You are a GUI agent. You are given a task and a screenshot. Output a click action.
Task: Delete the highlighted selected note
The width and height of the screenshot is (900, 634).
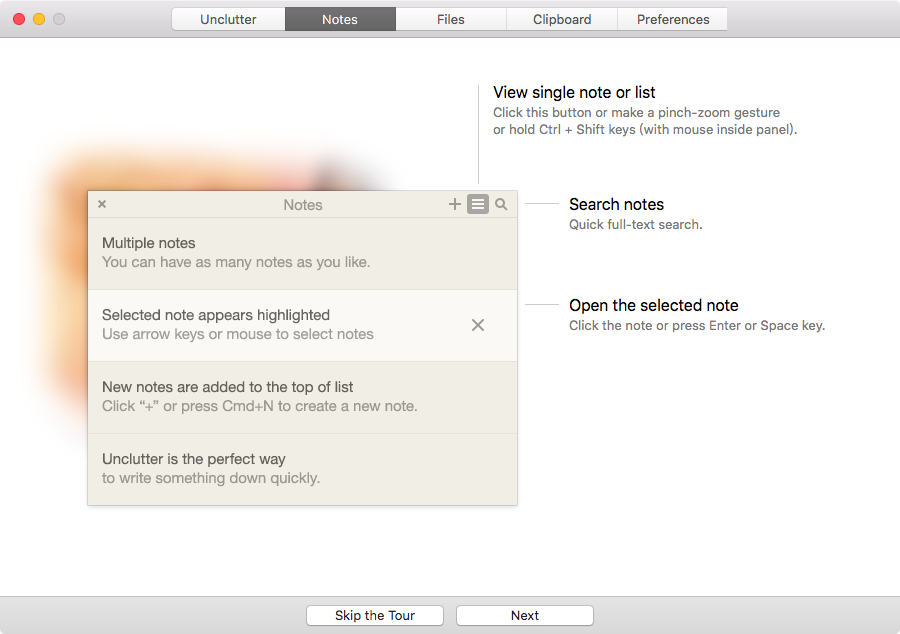(478, 325)
